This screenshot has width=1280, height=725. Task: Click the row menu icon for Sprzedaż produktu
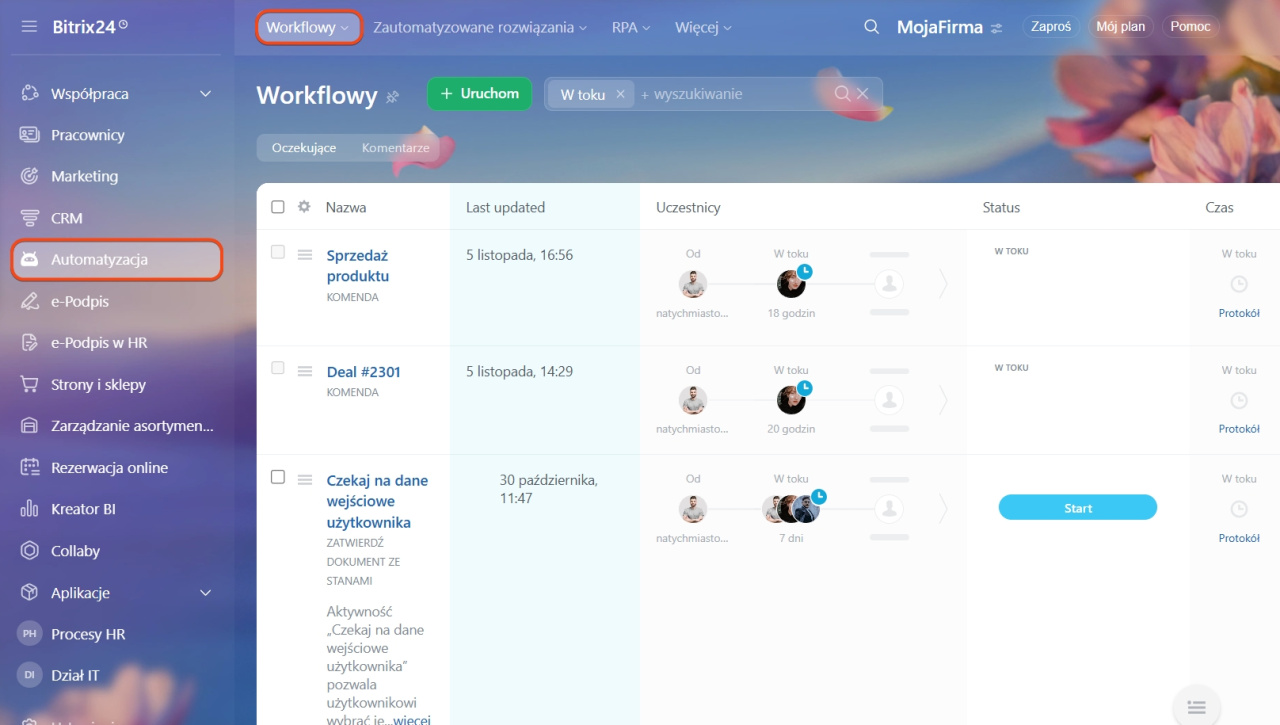click(x=305, y=255)
